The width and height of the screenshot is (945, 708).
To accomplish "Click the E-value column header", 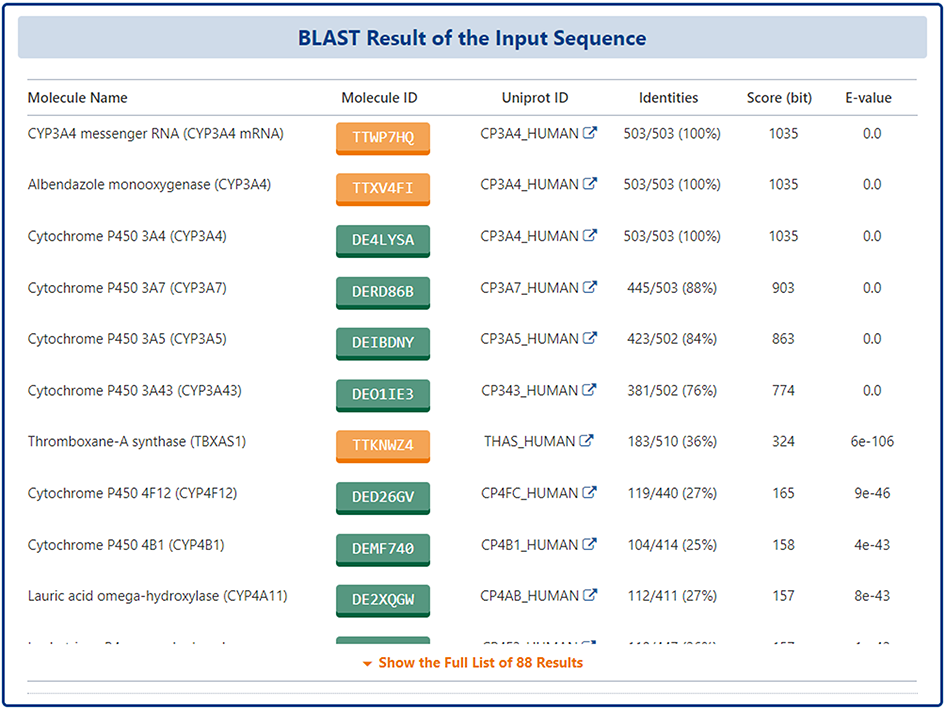I will (867, 98).
